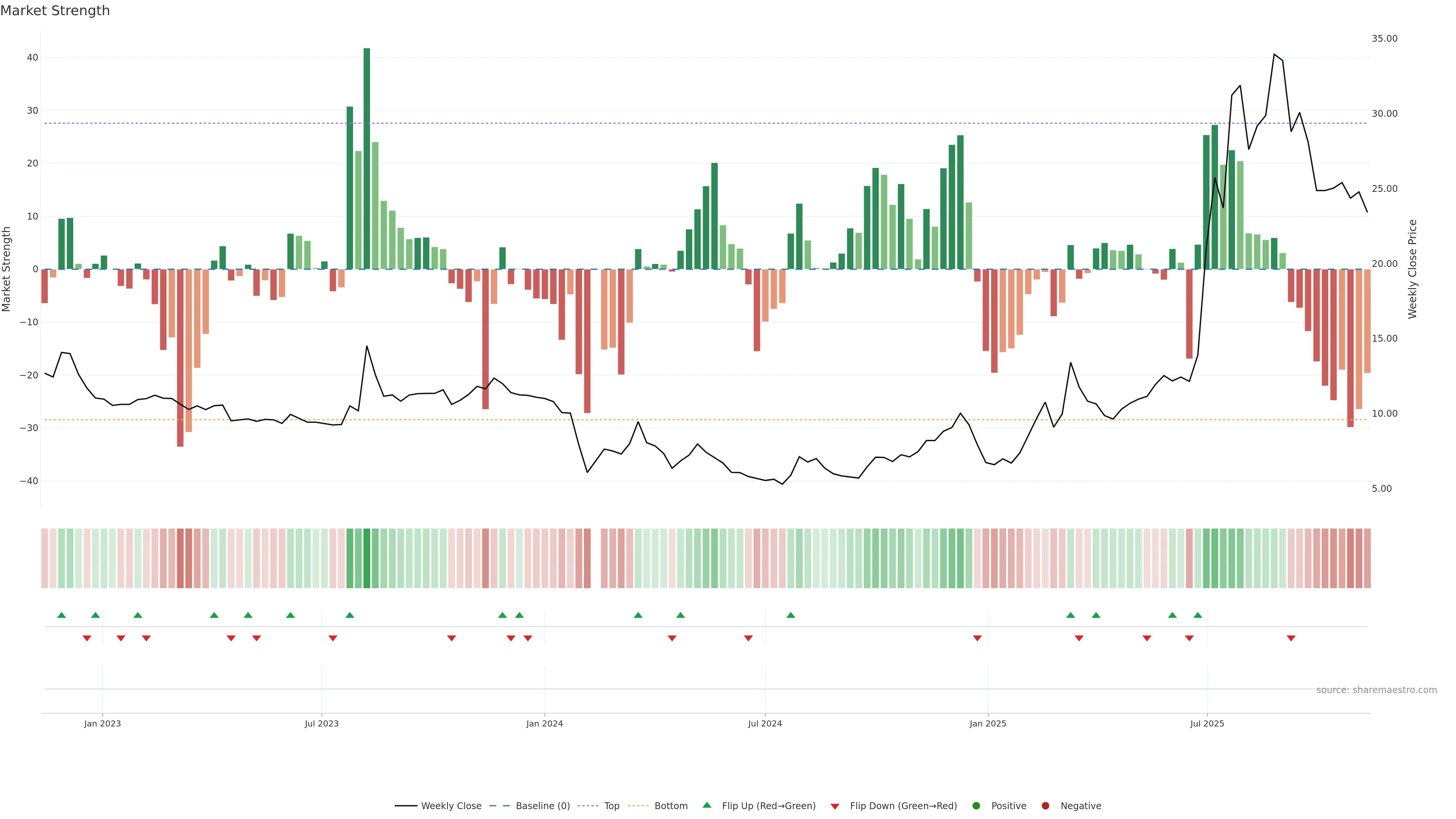1456x819 pixels.
Task: Click the tallest green bar after Jul 2023
Action: (x=367, y=158)
